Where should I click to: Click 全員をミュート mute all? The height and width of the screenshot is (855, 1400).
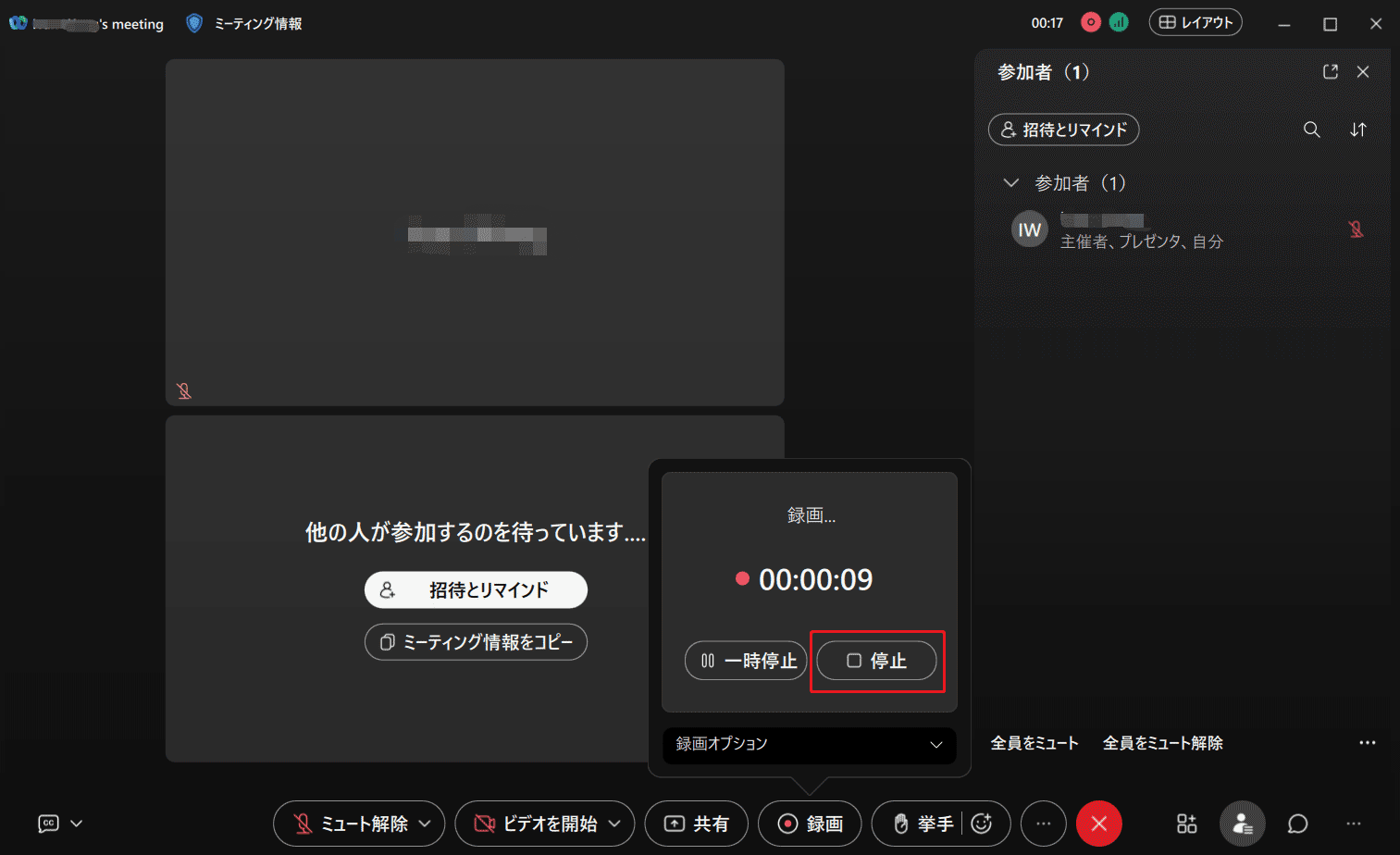[x=1035, y=743]
